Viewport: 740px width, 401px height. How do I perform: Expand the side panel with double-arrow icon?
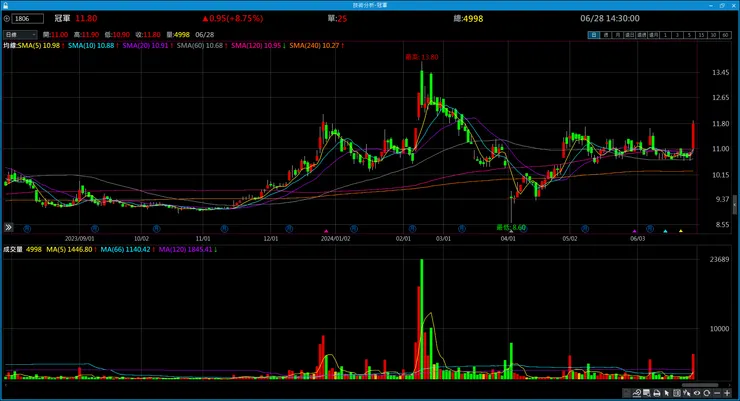click(x=8, y=227)
